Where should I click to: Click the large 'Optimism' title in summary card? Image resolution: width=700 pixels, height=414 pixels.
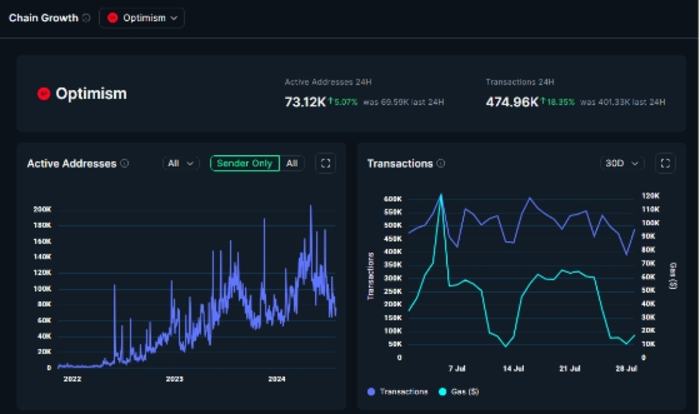(x=91, y=94)
